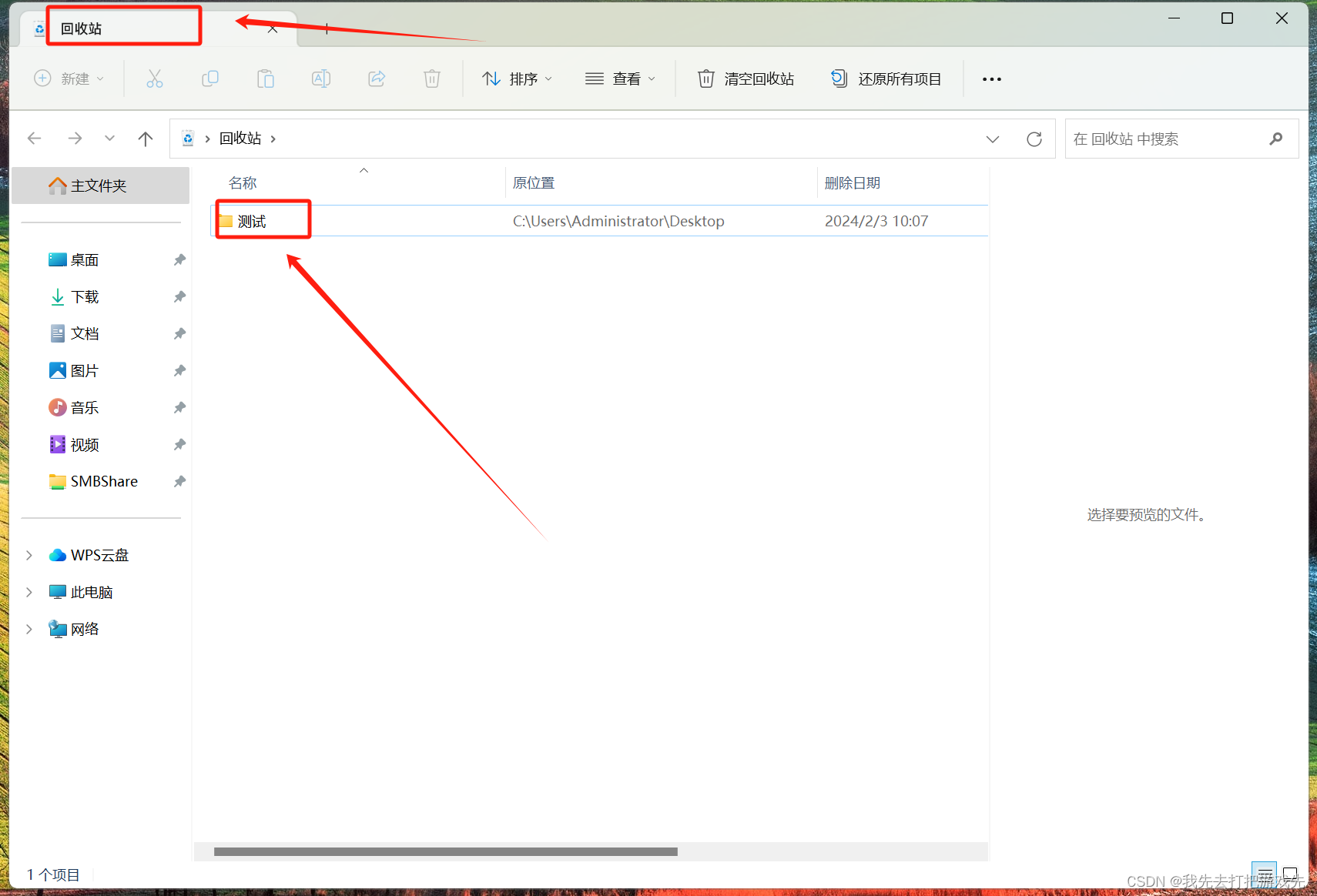This screenshot has width=1317, height=896.
Task: Switch to details view icon in status bar
Action: (1265, 874)
